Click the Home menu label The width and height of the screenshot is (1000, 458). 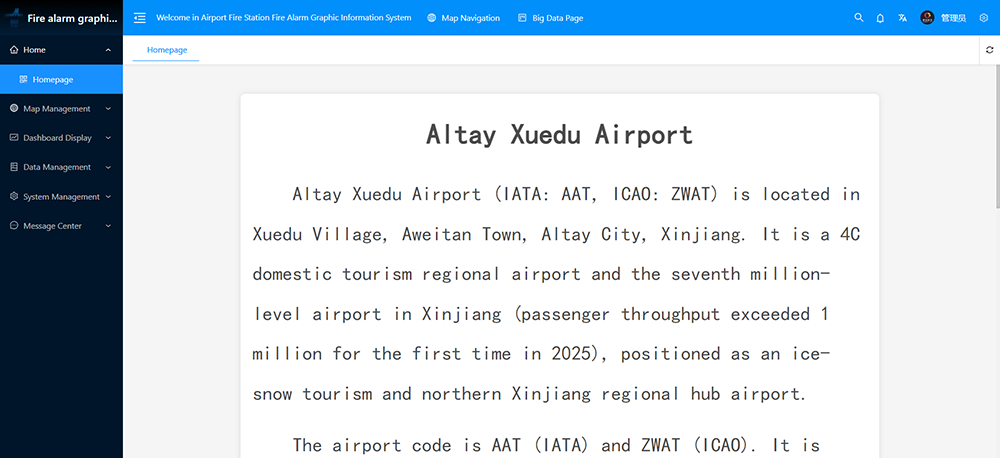[x=34, y=50]
